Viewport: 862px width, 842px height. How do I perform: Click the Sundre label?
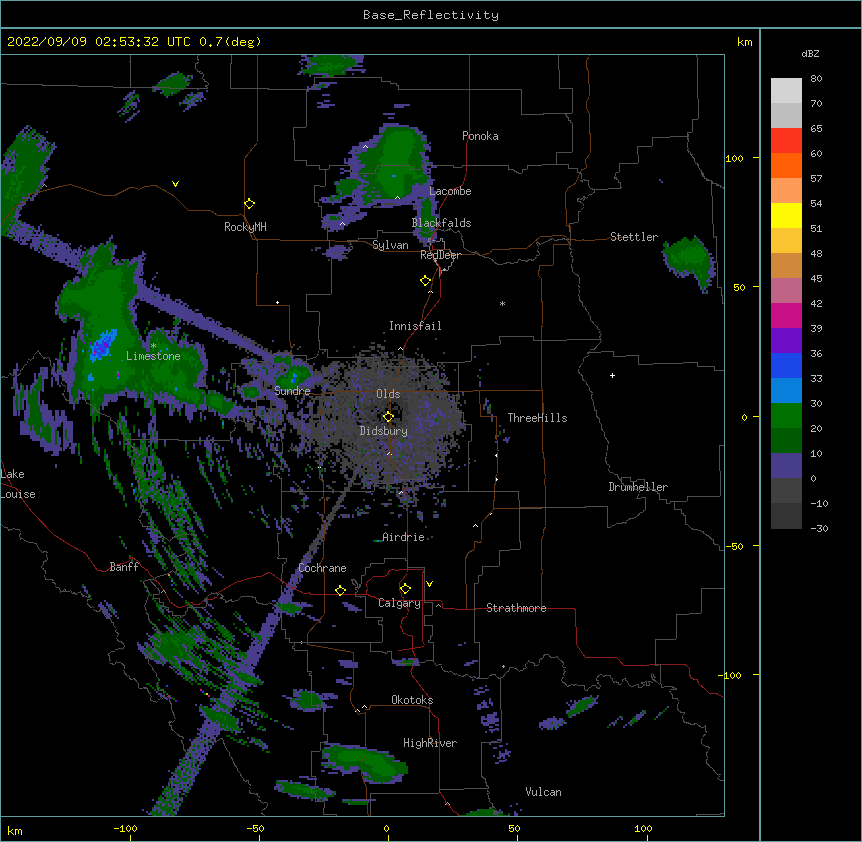click(x=292, y=391)
